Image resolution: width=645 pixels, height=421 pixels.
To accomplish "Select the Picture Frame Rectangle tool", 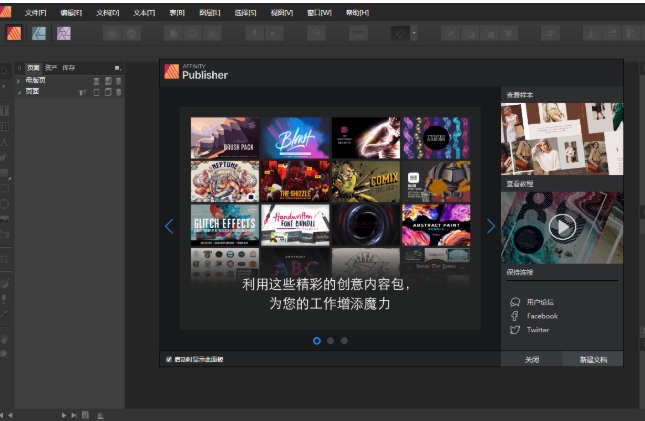I will [x=5, y=188].
